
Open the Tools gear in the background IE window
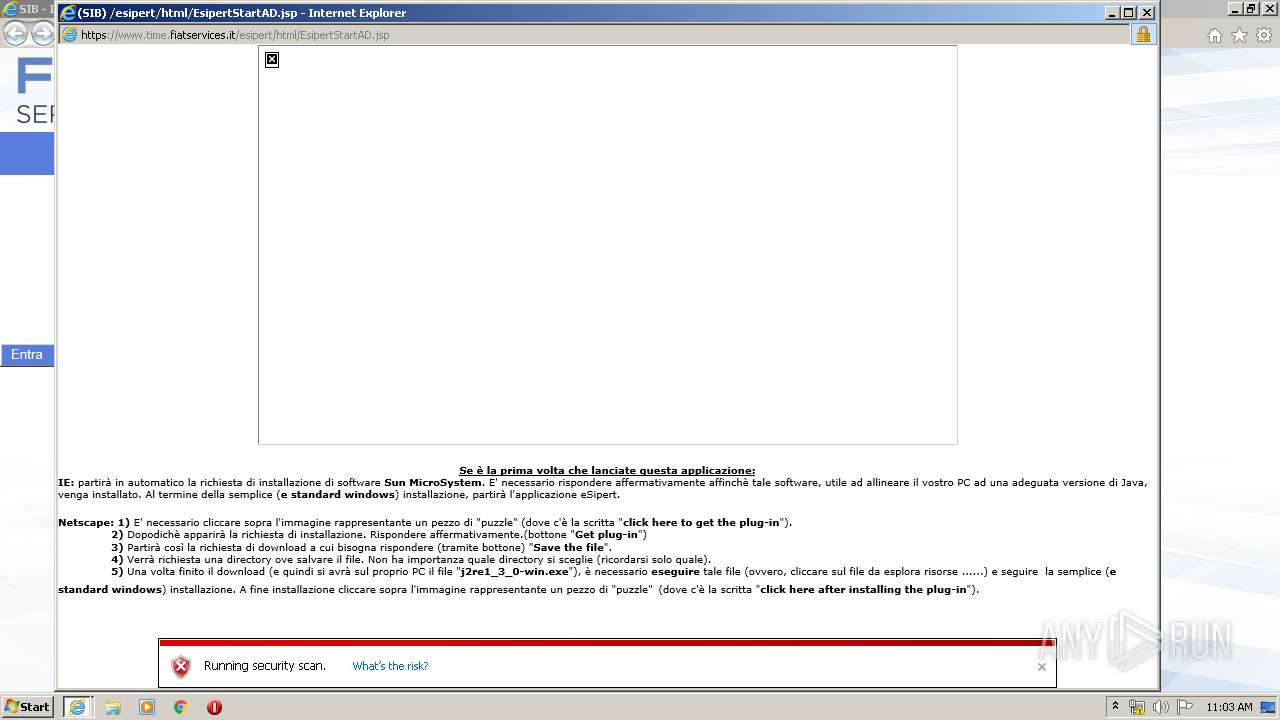click(x=1264, y=36)
